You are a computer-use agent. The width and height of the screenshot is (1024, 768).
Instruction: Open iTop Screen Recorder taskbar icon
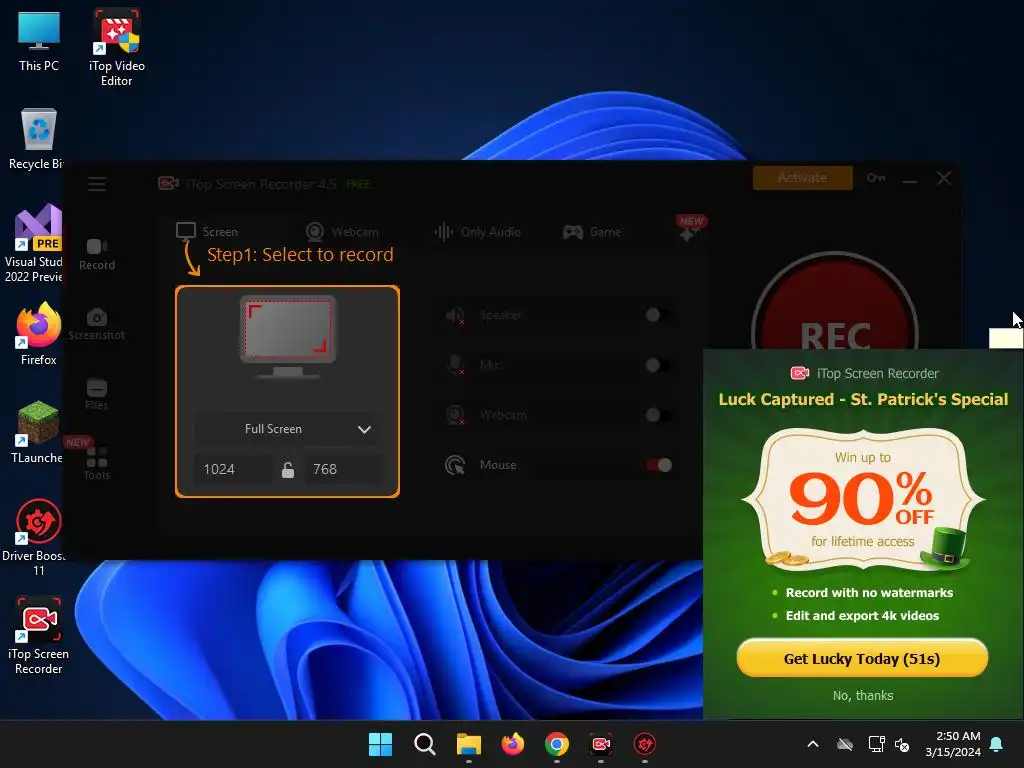601,744
